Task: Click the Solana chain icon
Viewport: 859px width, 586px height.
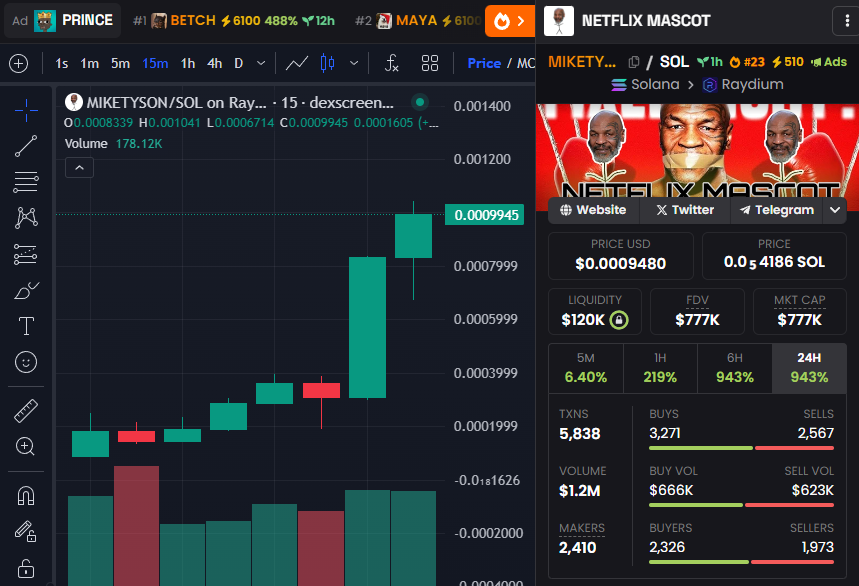Action: (619, 85)
